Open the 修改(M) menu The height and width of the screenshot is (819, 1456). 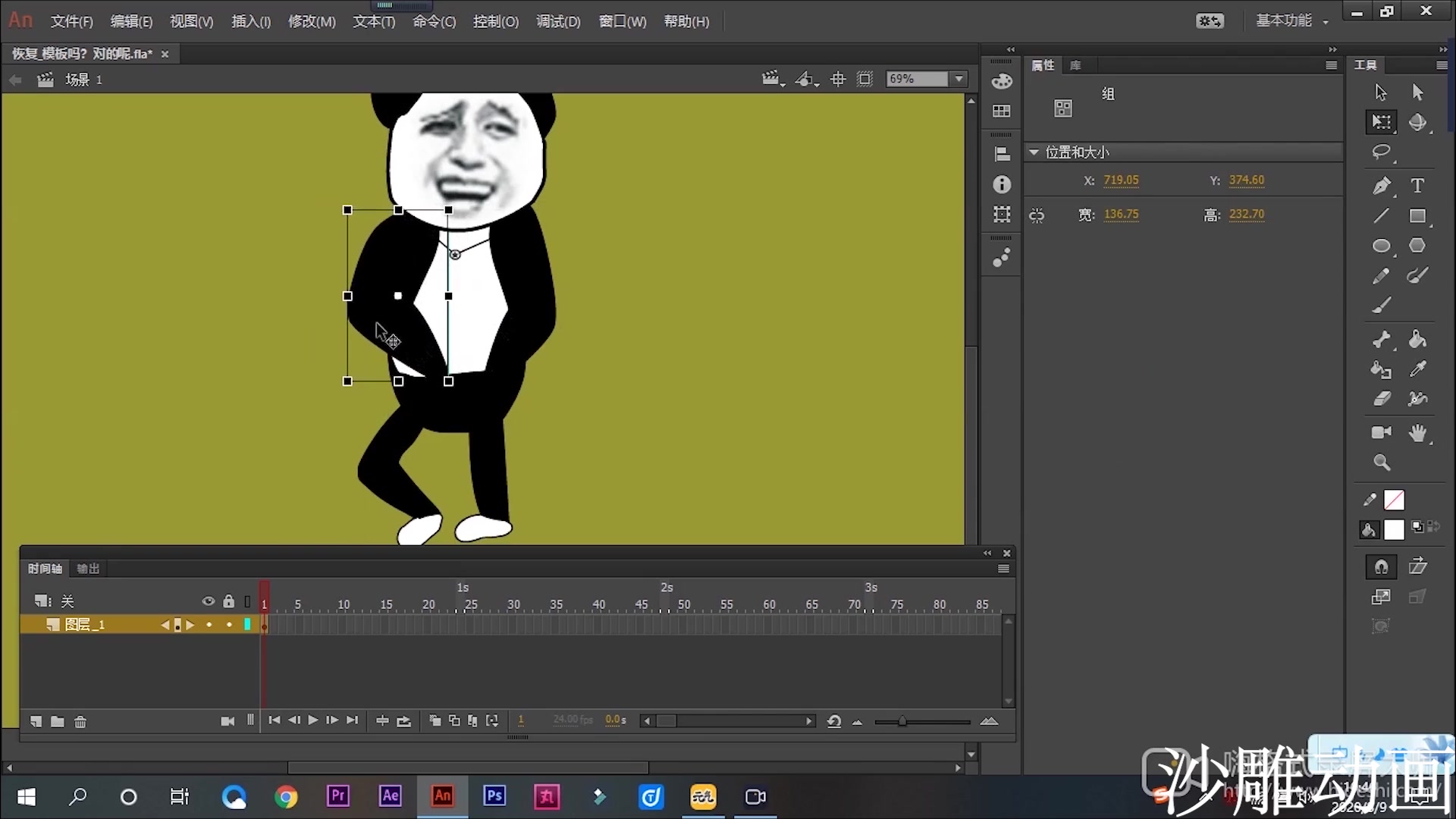(x=312, y=21)
